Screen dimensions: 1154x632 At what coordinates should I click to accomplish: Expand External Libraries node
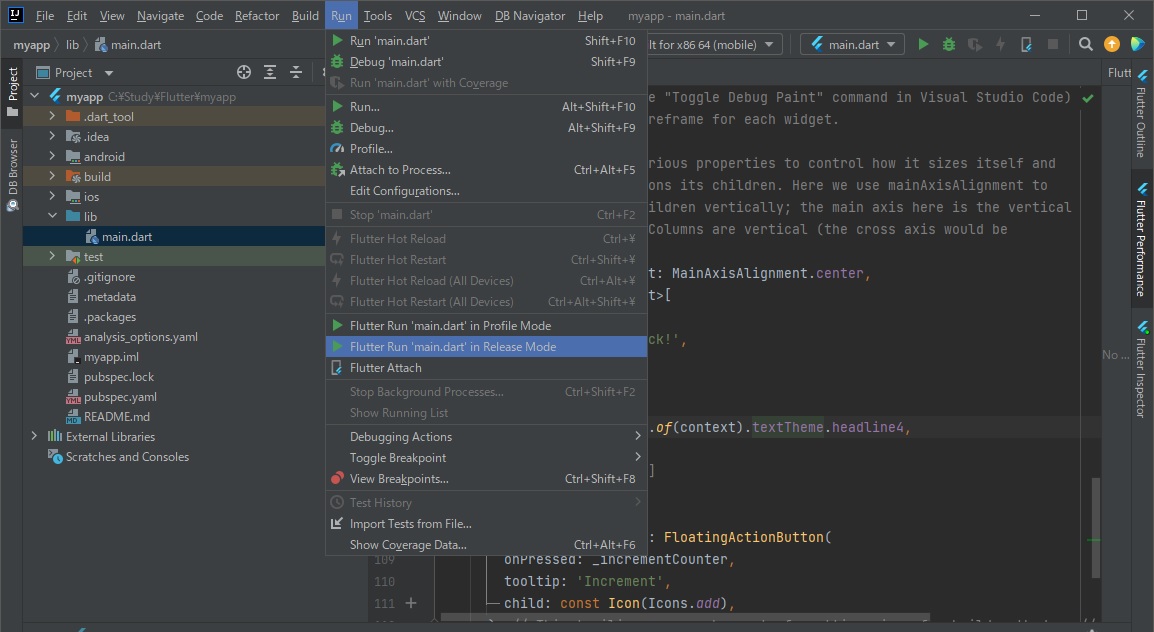click(x=34, y=436)
